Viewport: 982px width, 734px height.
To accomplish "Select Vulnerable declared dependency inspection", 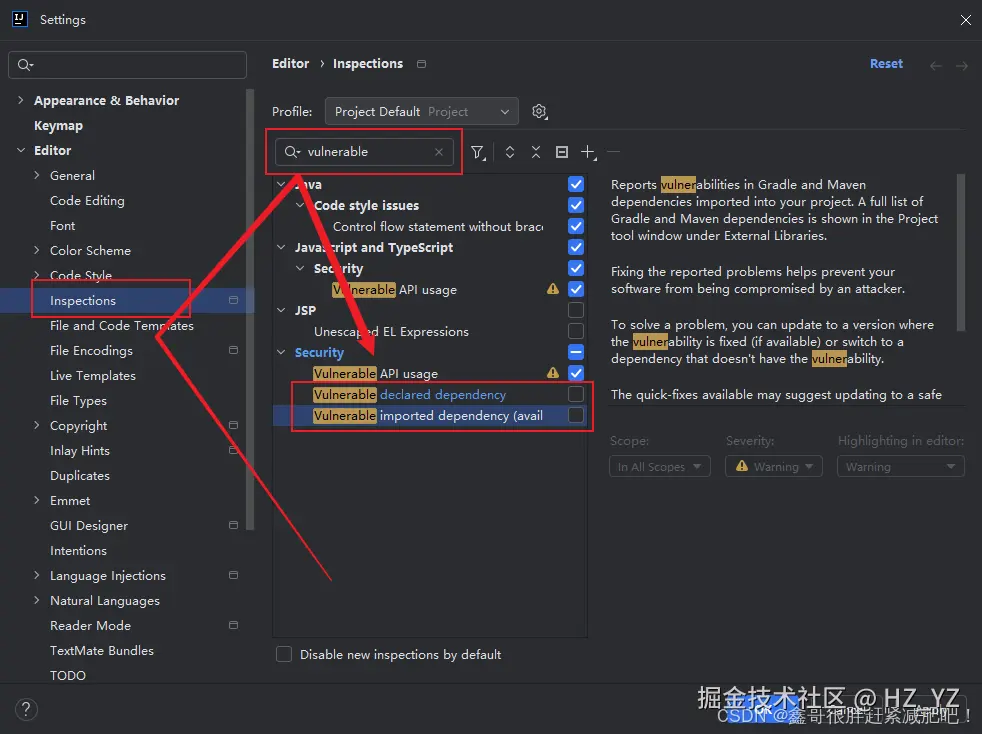I will pos(410,395).
